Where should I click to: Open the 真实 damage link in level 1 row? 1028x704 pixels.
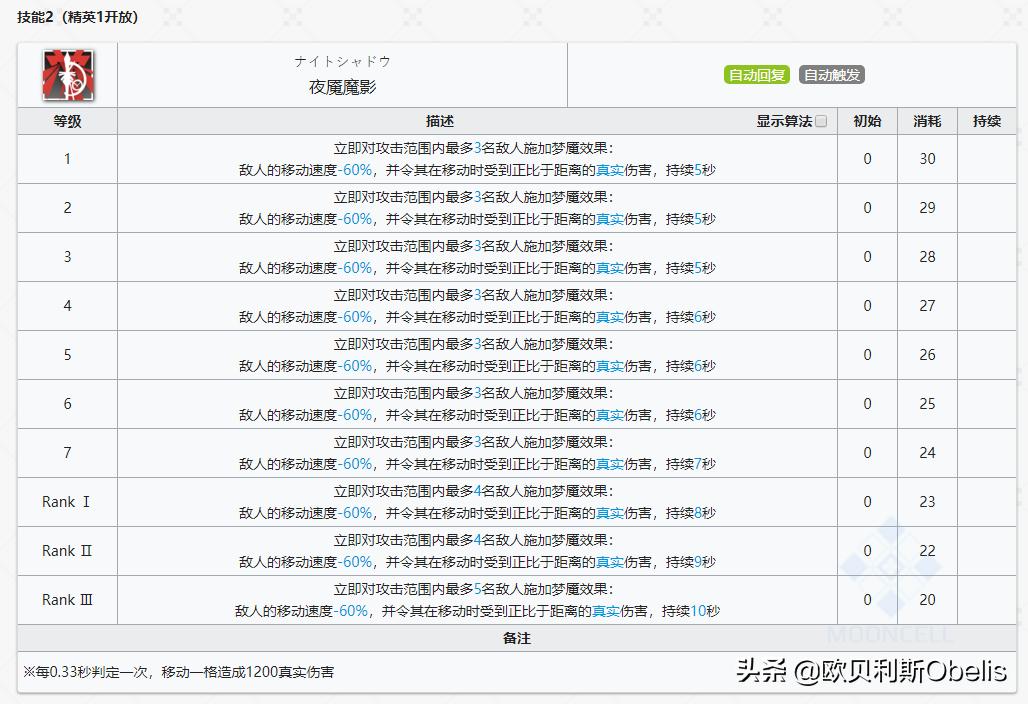(x=610, y=170)
